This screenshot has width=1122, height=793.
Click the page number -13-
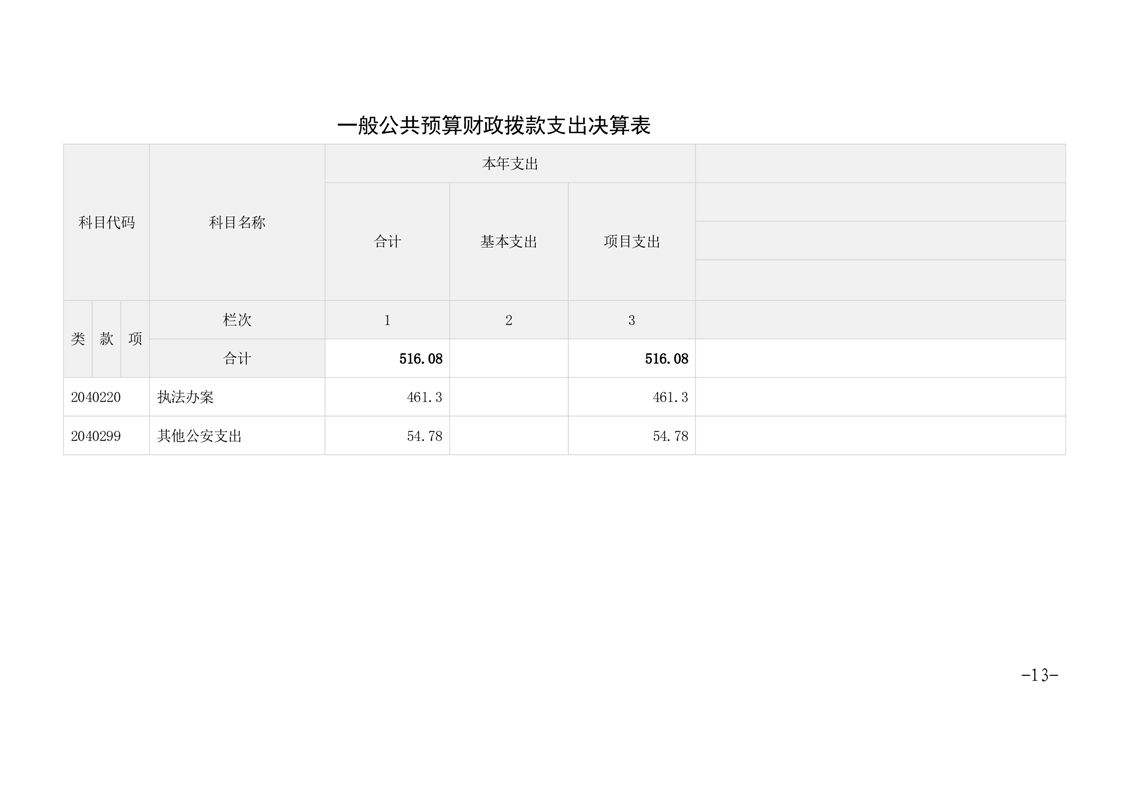(x=1039, y=675)
